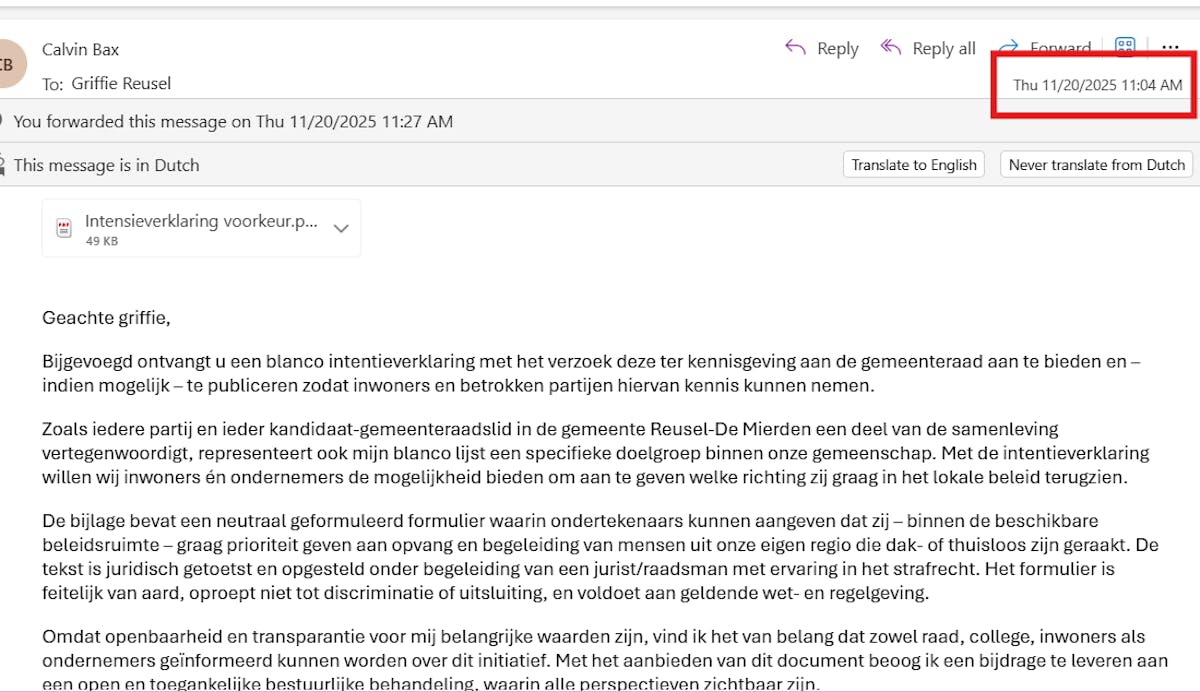Open the more actions ellipsis menu
Image resolution: width=1200 pixels, height=692 pixels.
pos(1170,48)
